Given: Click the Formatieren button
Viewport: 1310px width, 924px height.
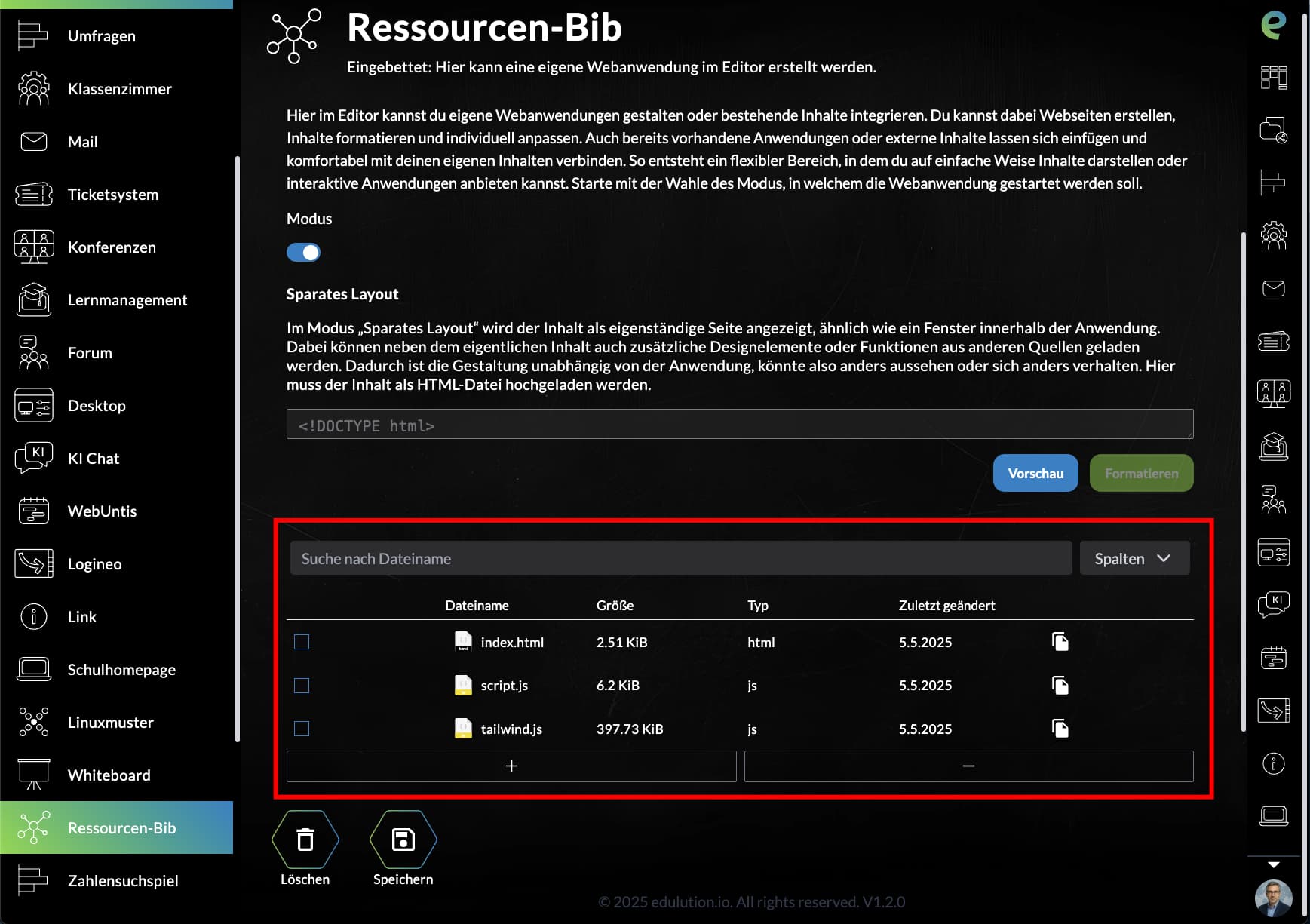Looking at the screenshot, I should click(x=1141, y=473).
